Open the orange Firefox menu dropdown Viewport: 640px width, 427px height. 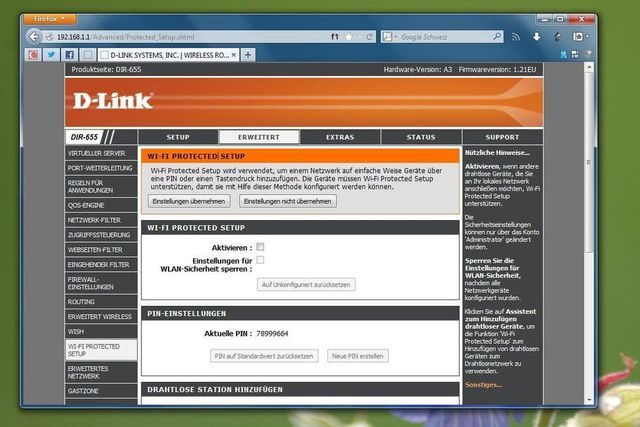[47, 18]
